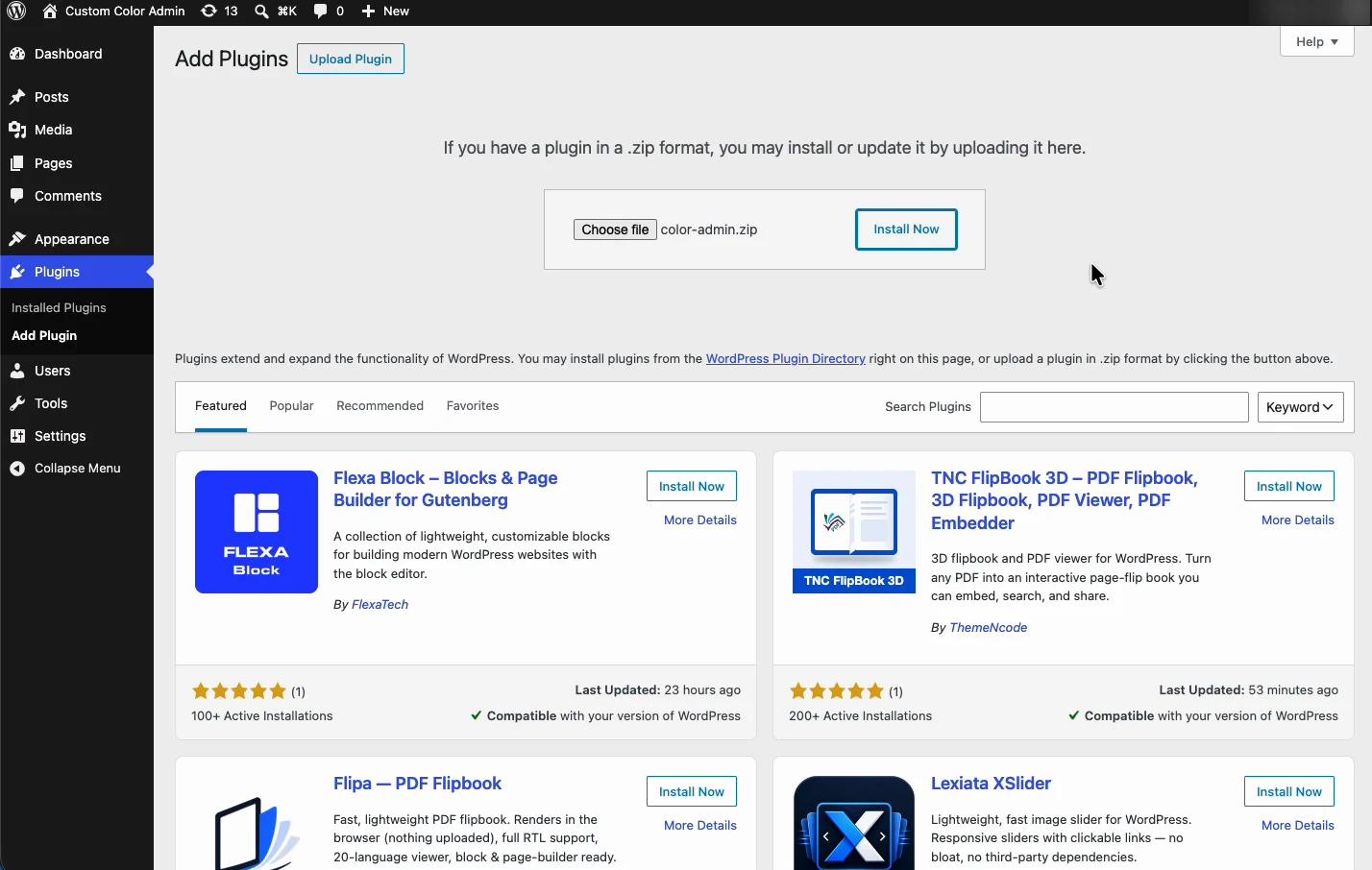Visit author FlexaTech link
1372x870 pixels.
pyautogui.click(x=380, y=605)
